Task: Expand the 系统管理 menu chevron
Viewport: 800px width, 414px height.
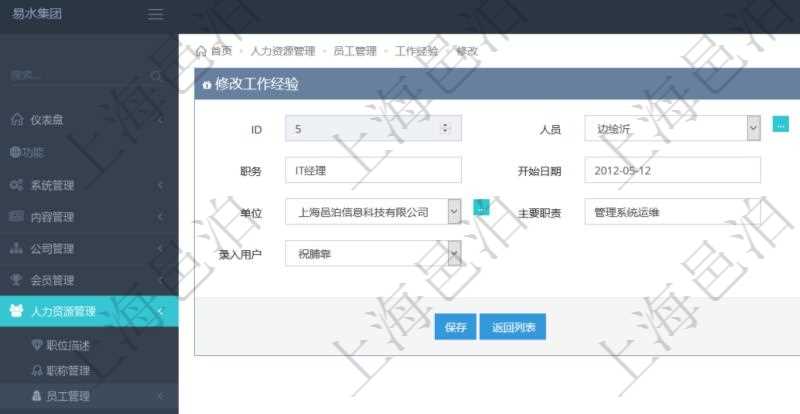Action: (x=161, y=185)
